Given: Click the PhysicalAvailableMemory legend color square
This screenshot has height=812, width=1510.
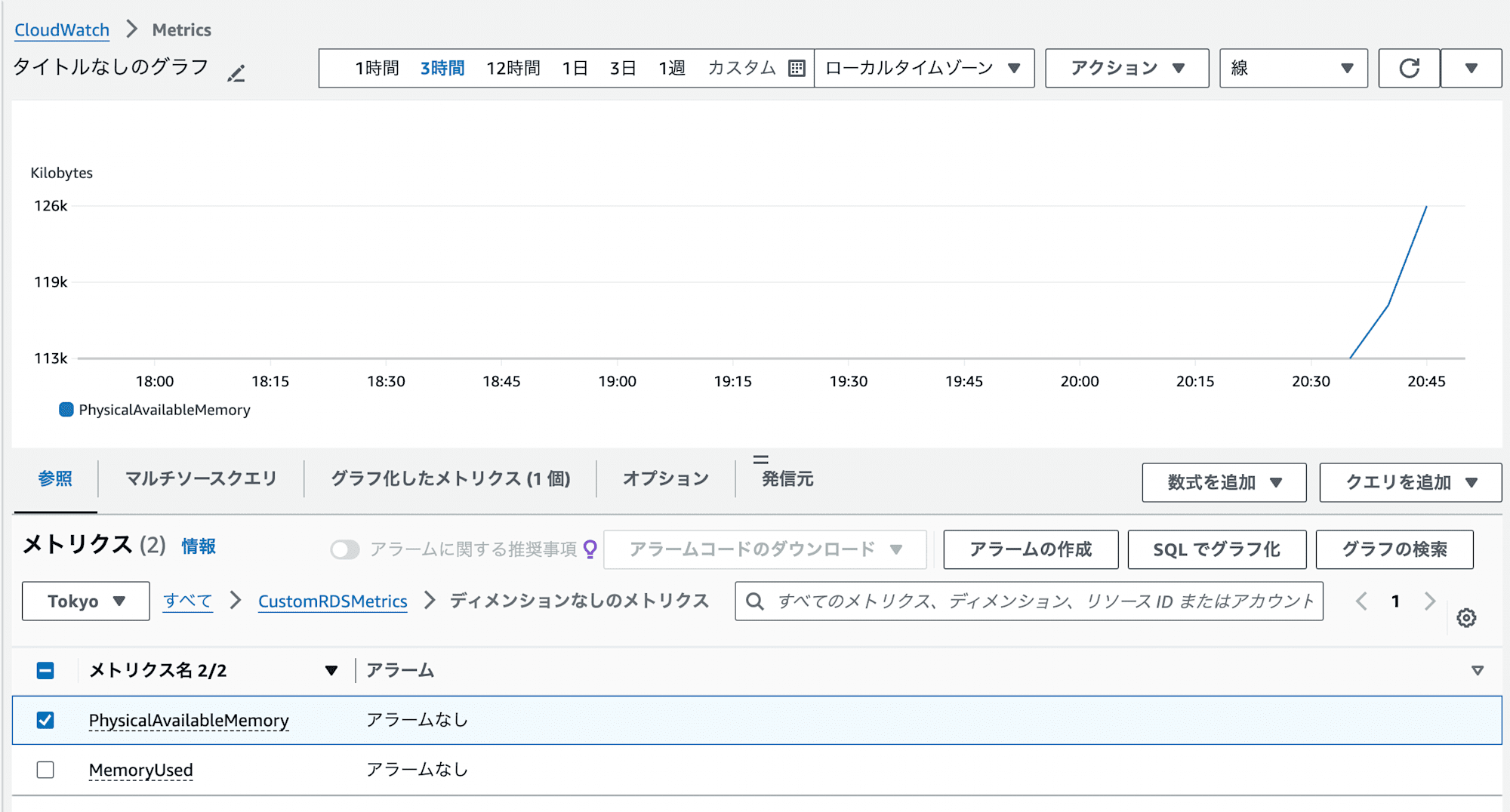Looking at the screenshot, I should point(66,410).
